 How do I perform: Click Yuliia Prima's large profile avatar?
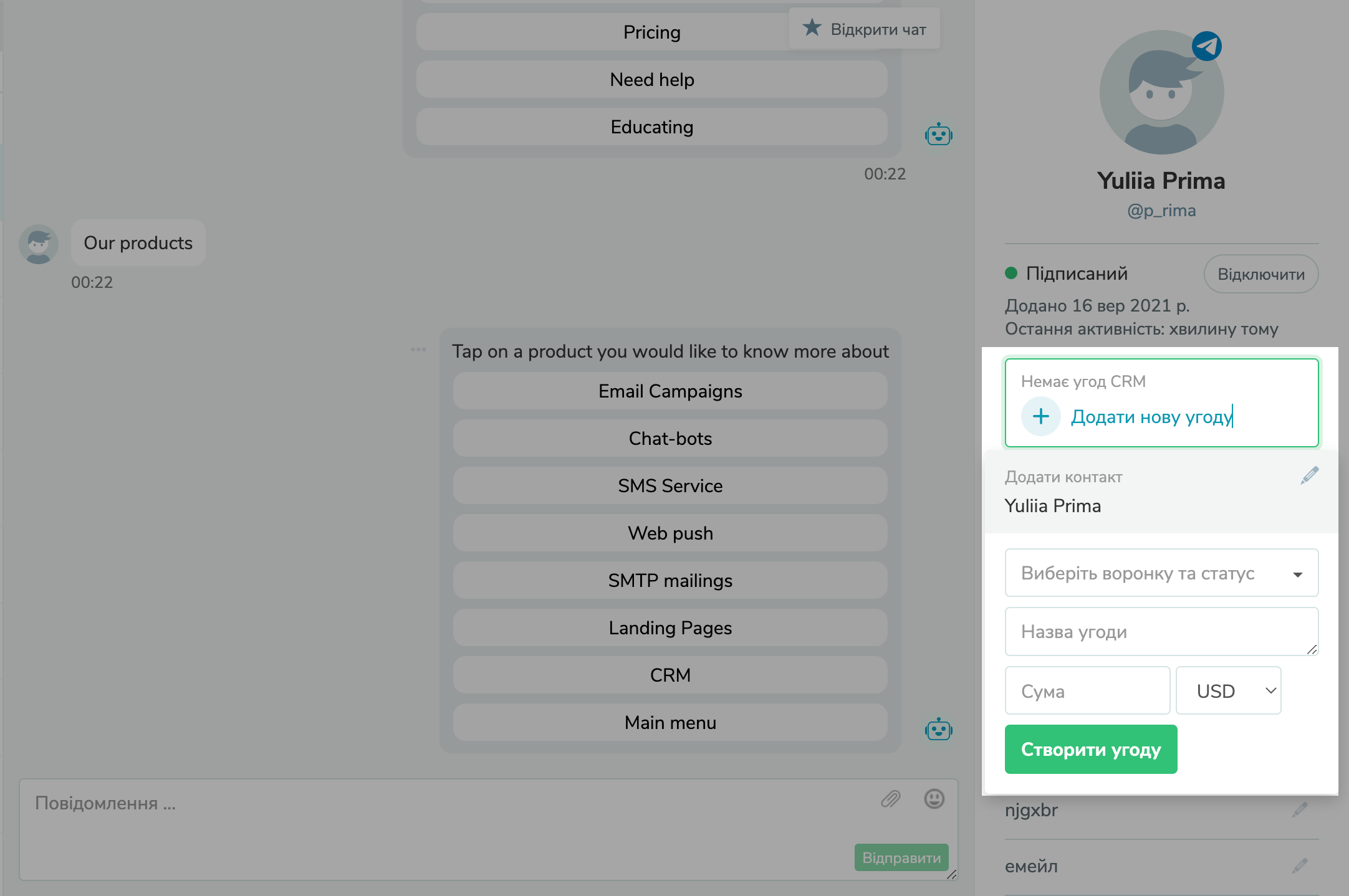coord(1161,93)
